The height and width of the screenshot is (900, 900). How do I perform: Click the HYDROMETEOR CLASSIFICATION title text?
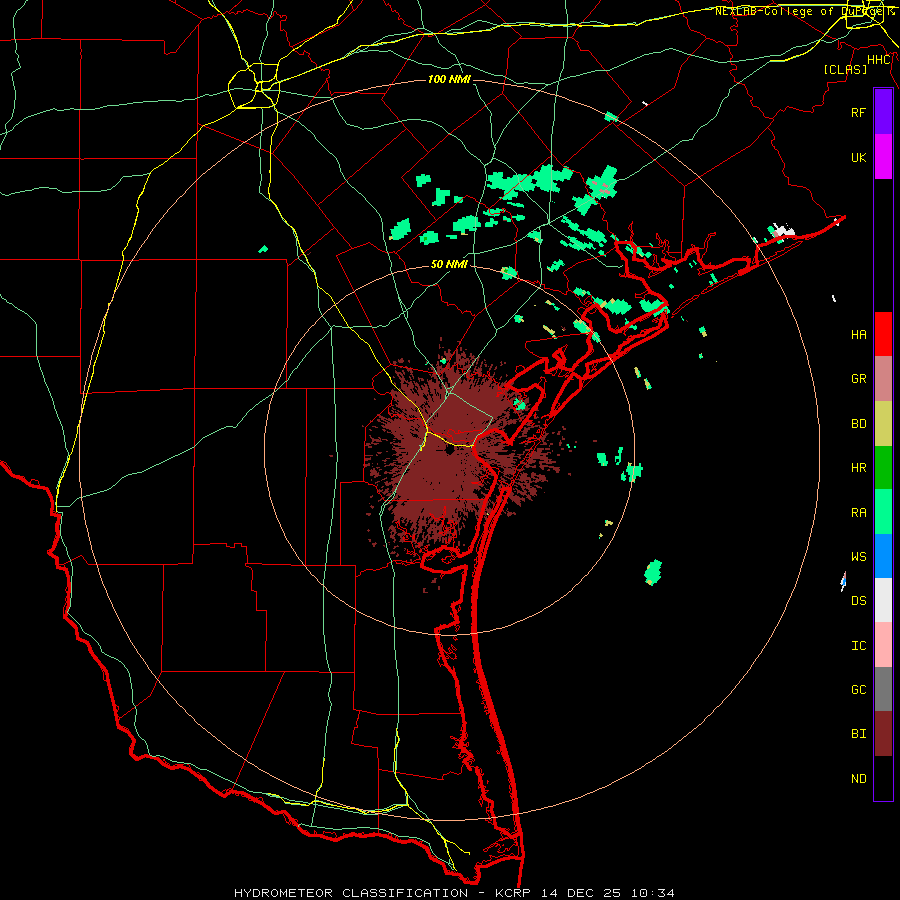[x=351, y=893]
